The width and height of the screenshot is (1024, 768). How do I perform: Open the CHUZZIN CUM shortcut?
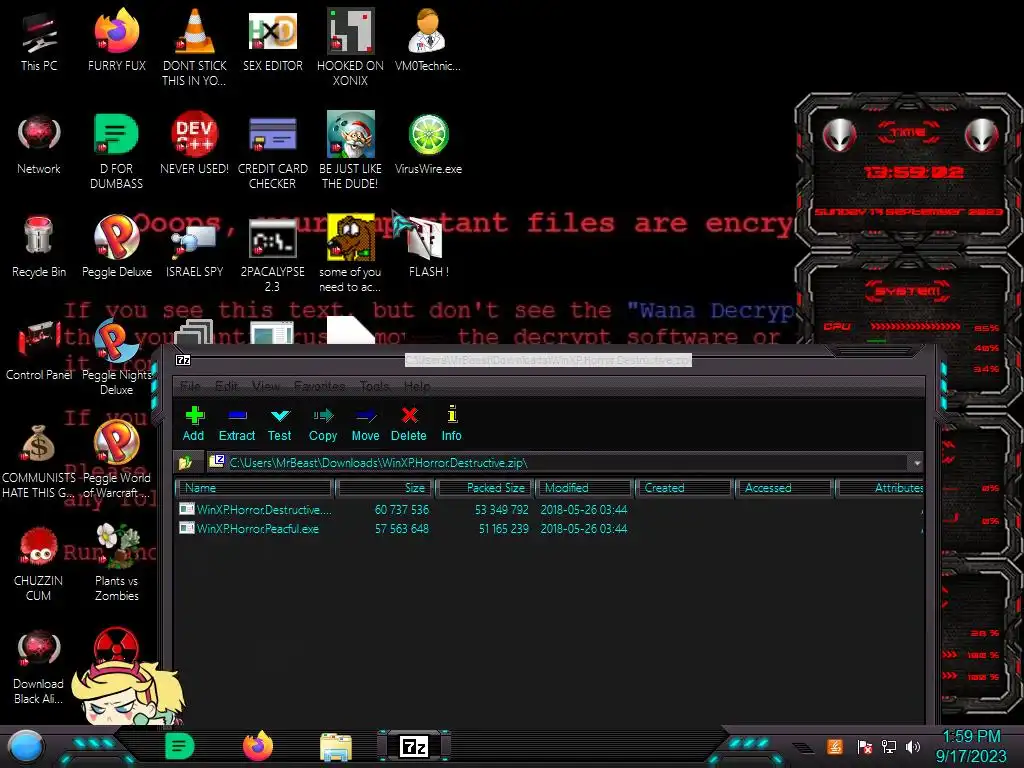[x=39, y=564]
